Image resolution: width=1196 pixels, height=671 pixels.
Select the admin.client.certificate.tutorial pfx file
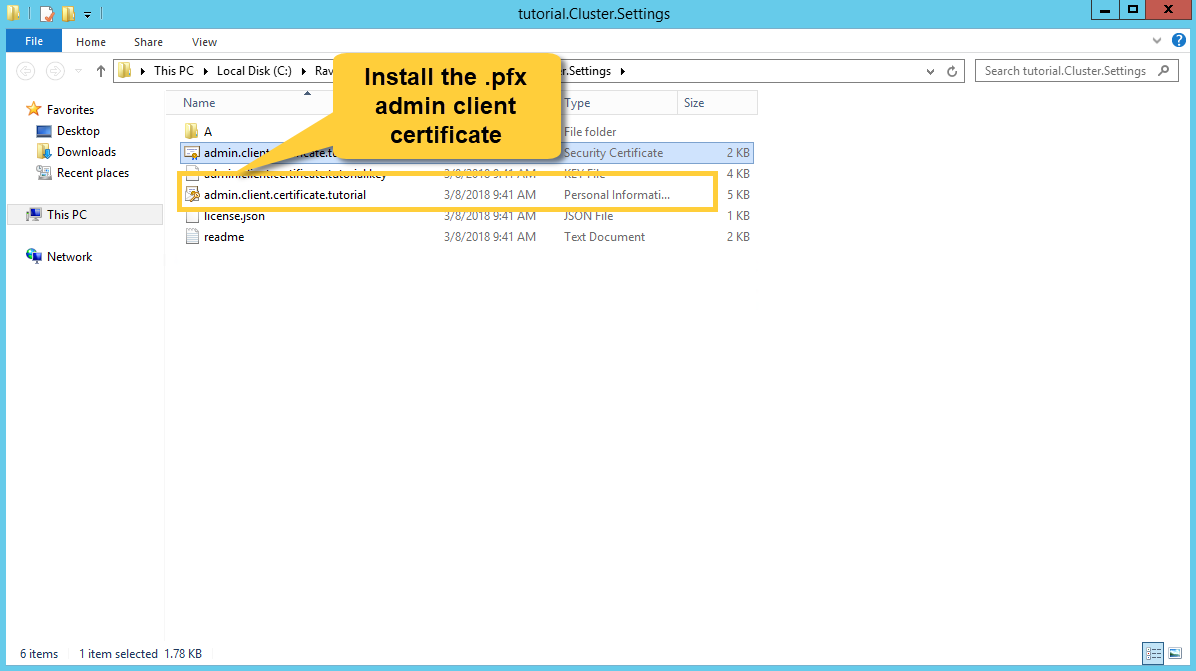[x=285, y=194]
